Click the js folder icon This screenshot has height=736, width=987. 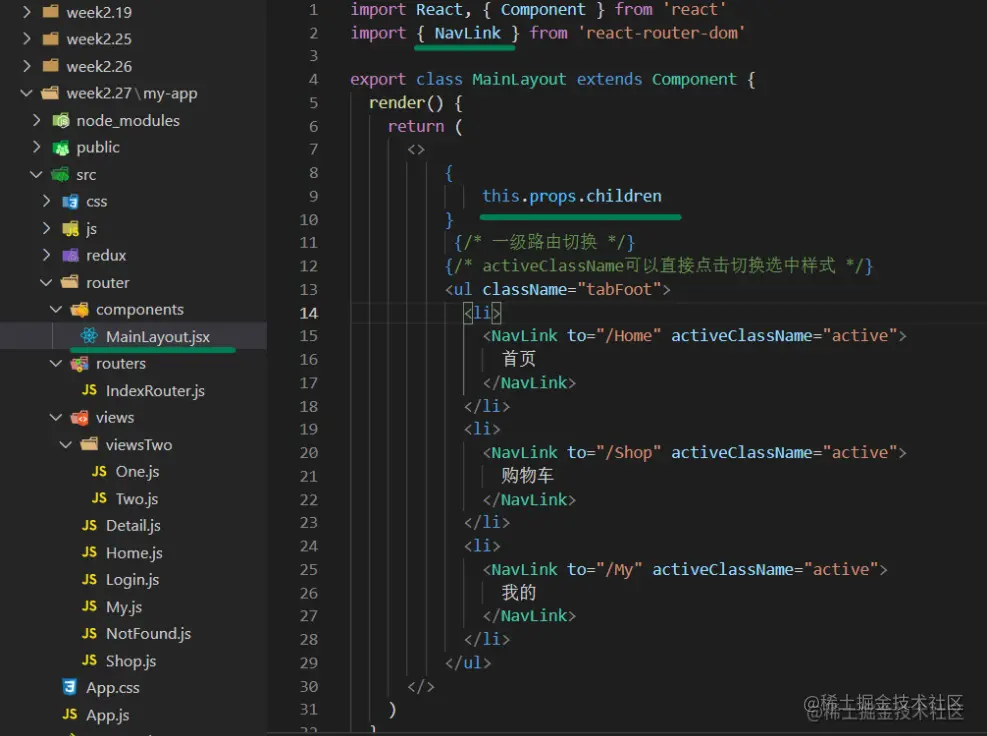pos(70,228)
